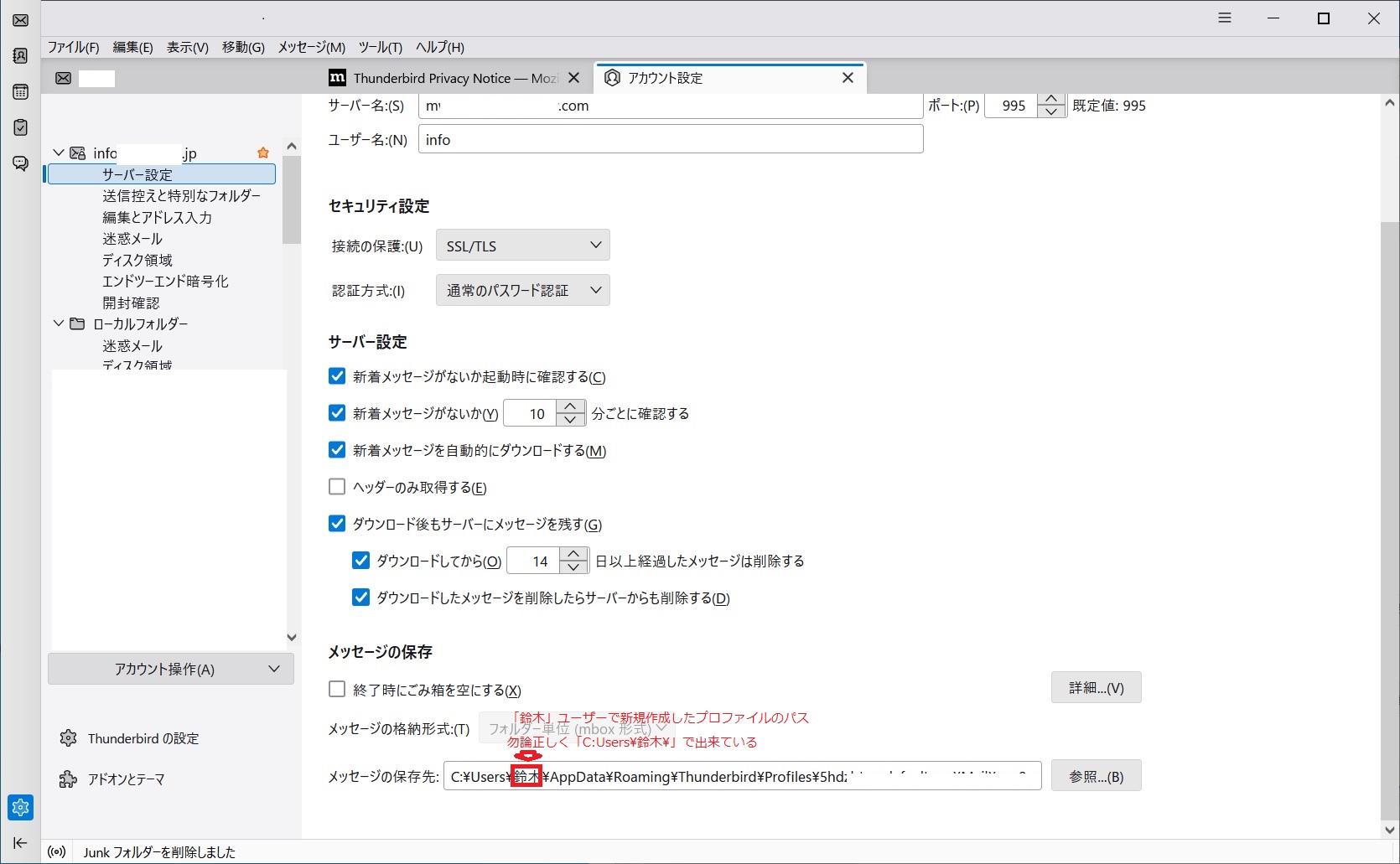The image size is (1400, 864).
Task: Click the settings gear icon in sidebar
Action: (21, 807)
